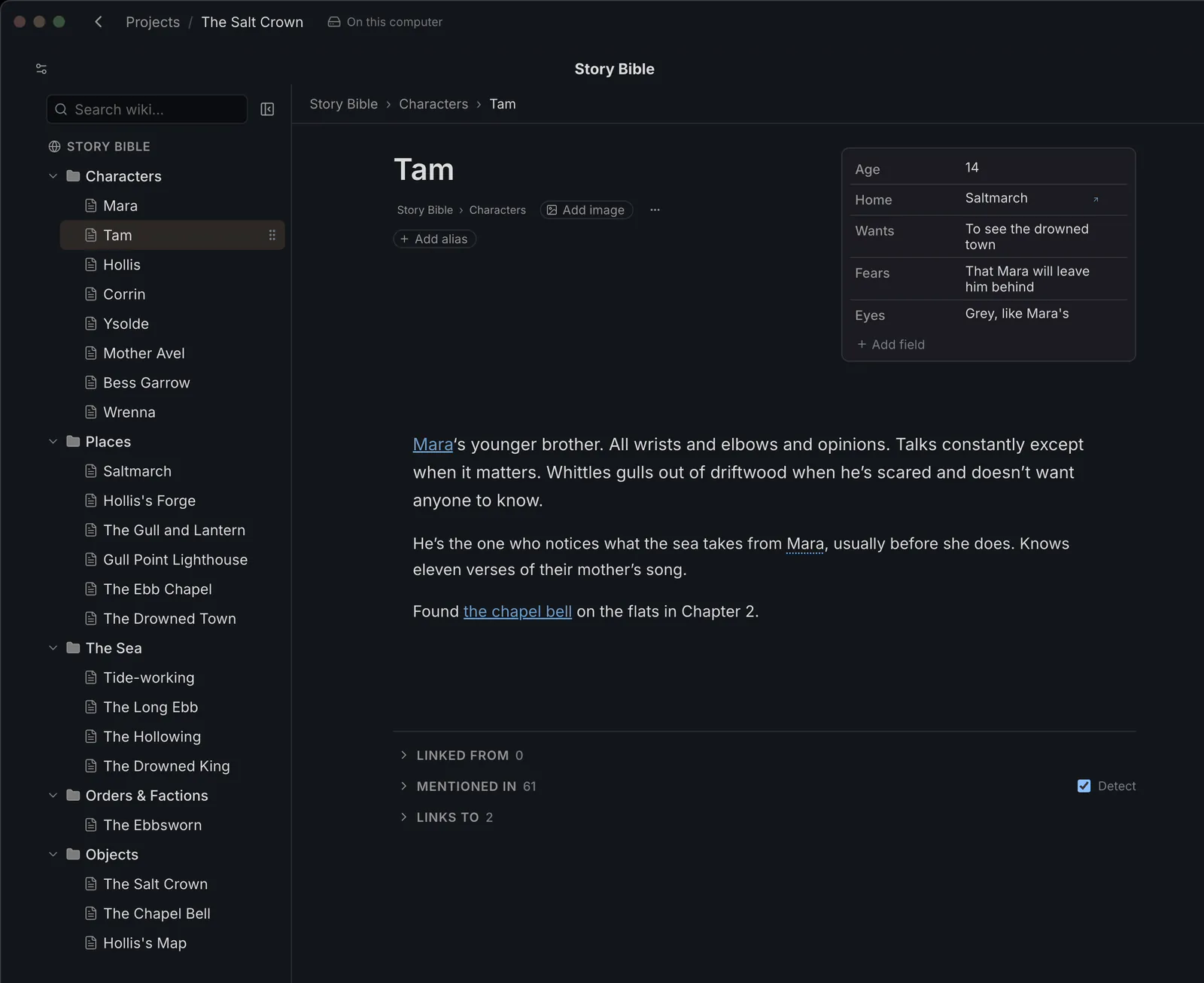
Task: Click the Add alias button
Action: 434,239
